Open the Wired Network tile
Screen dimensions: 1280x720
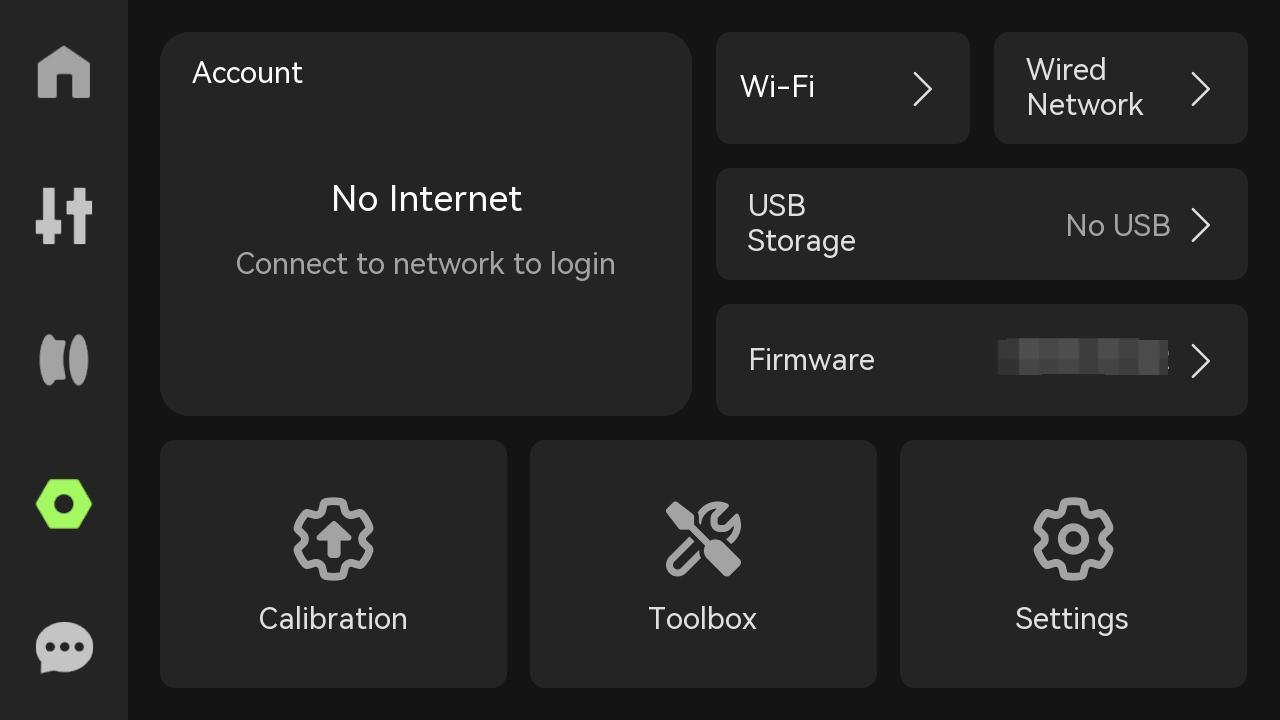[1121, 88]
